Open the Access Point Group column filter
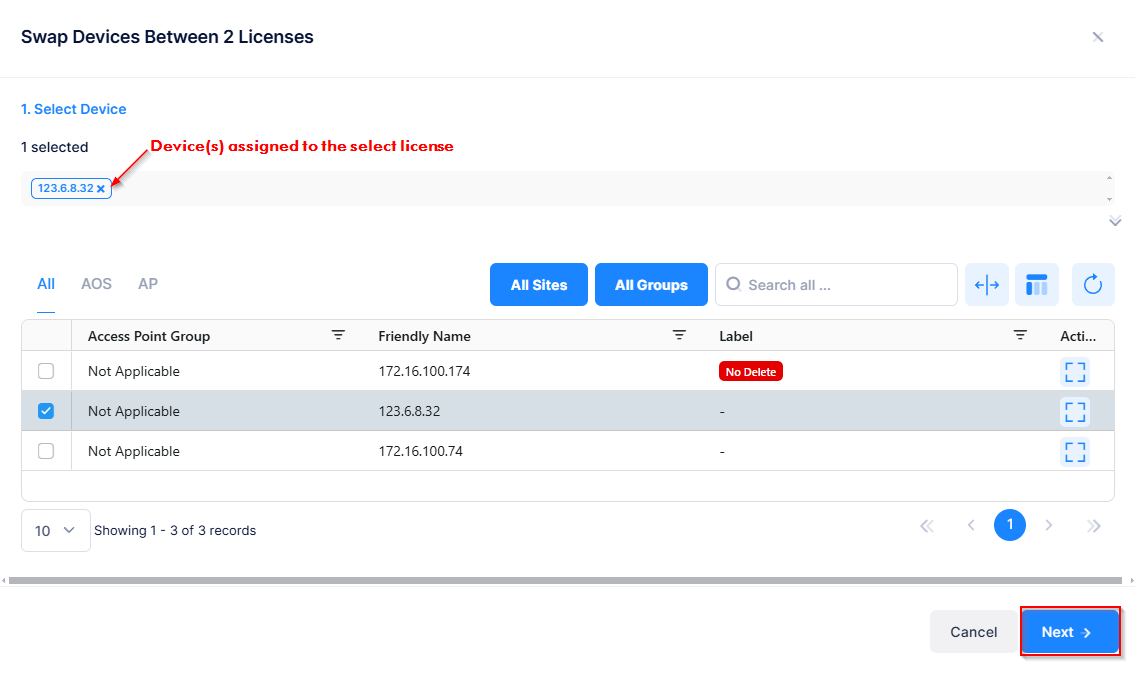 click(338, 335)
